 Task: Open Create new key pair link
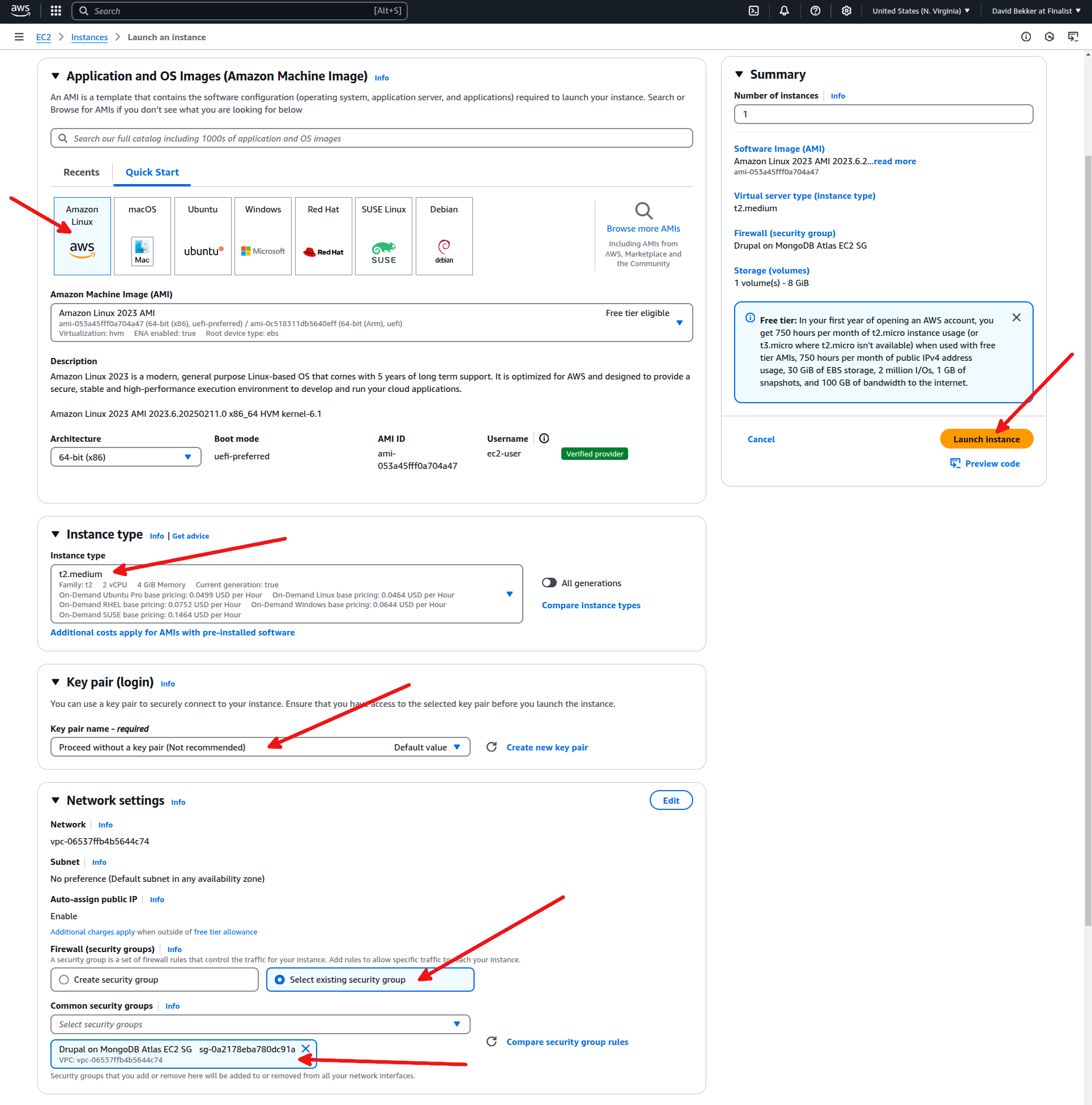point(547,748)
